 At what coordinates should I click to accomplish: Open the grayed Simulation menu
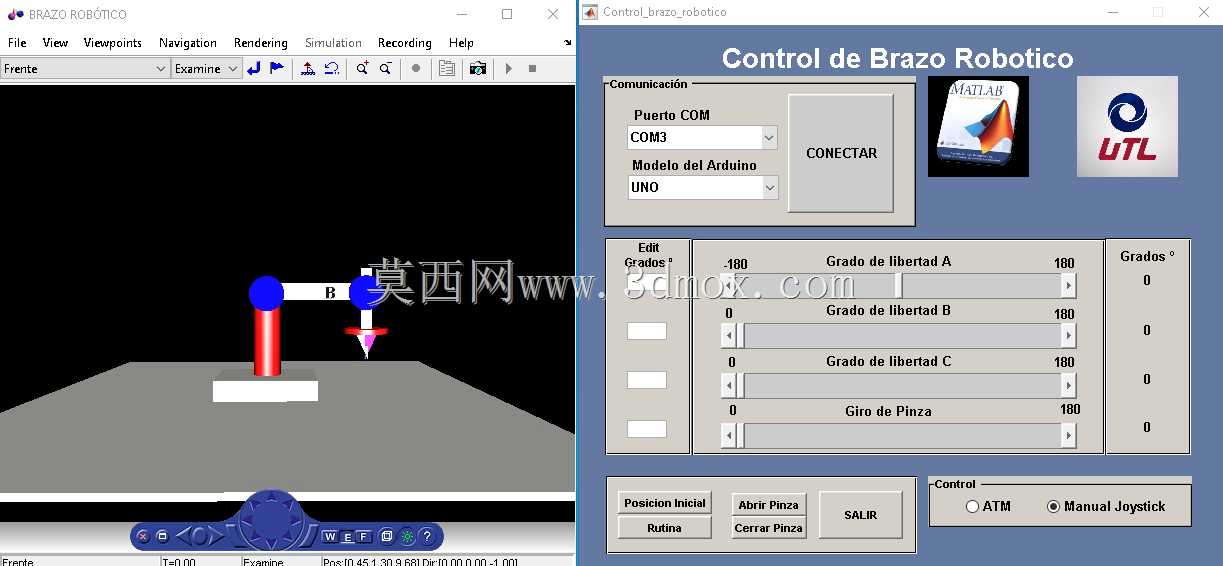(333, 43)
